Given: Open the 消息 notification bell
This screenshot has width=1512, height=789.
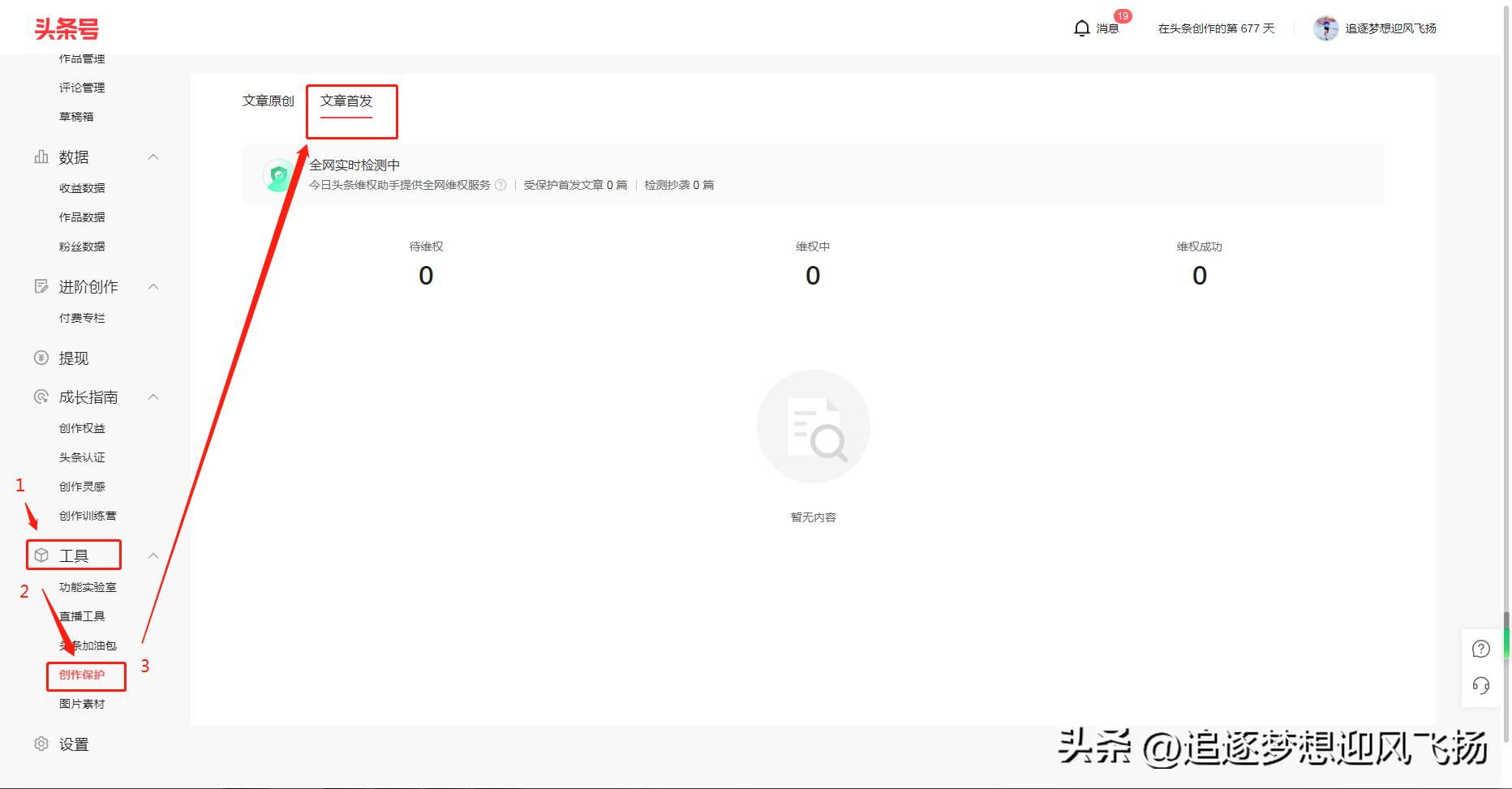Looking at the screenshot, I should pos(1081,28).
